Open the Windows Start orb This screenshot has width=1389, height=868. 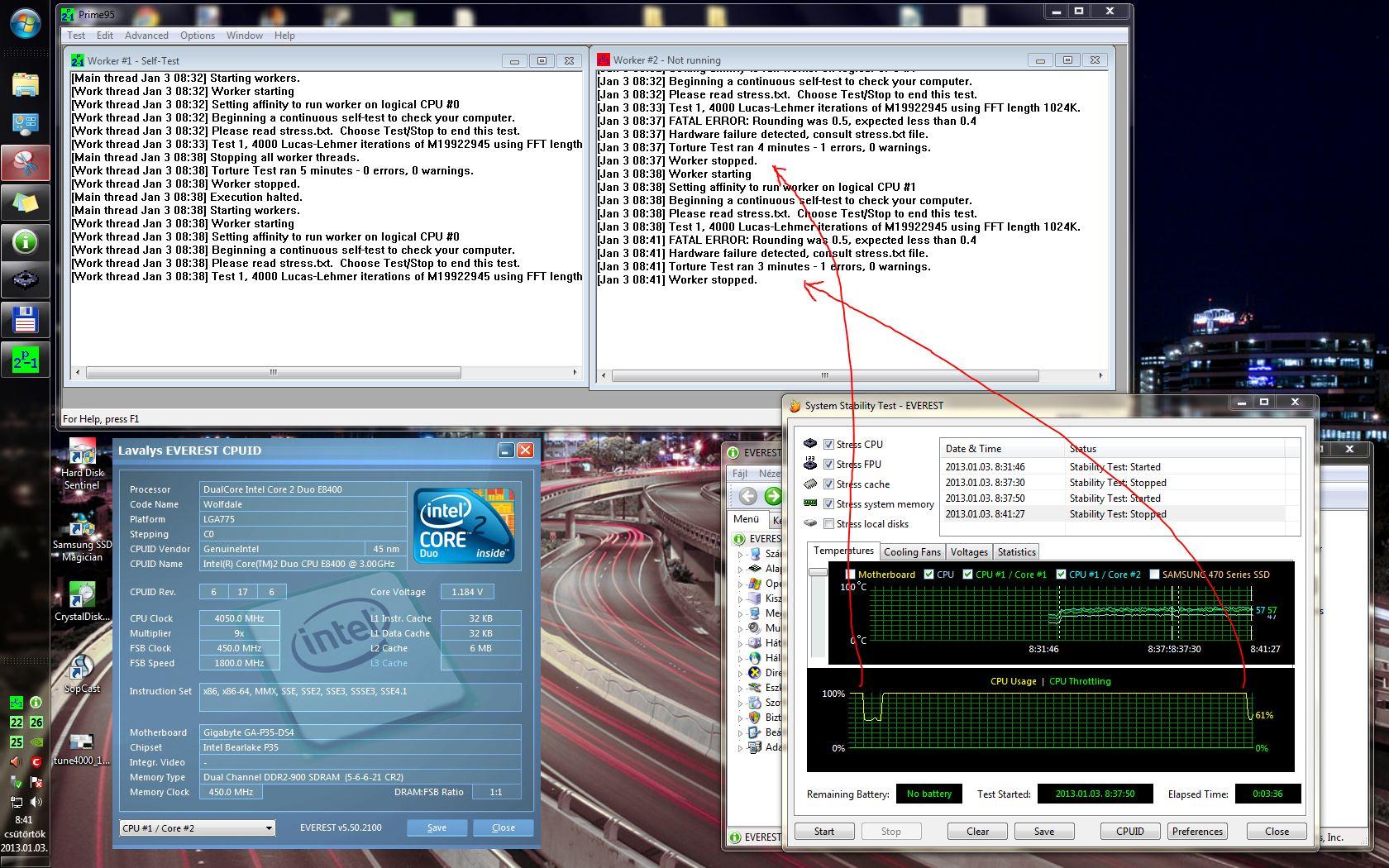coord(25,23)
